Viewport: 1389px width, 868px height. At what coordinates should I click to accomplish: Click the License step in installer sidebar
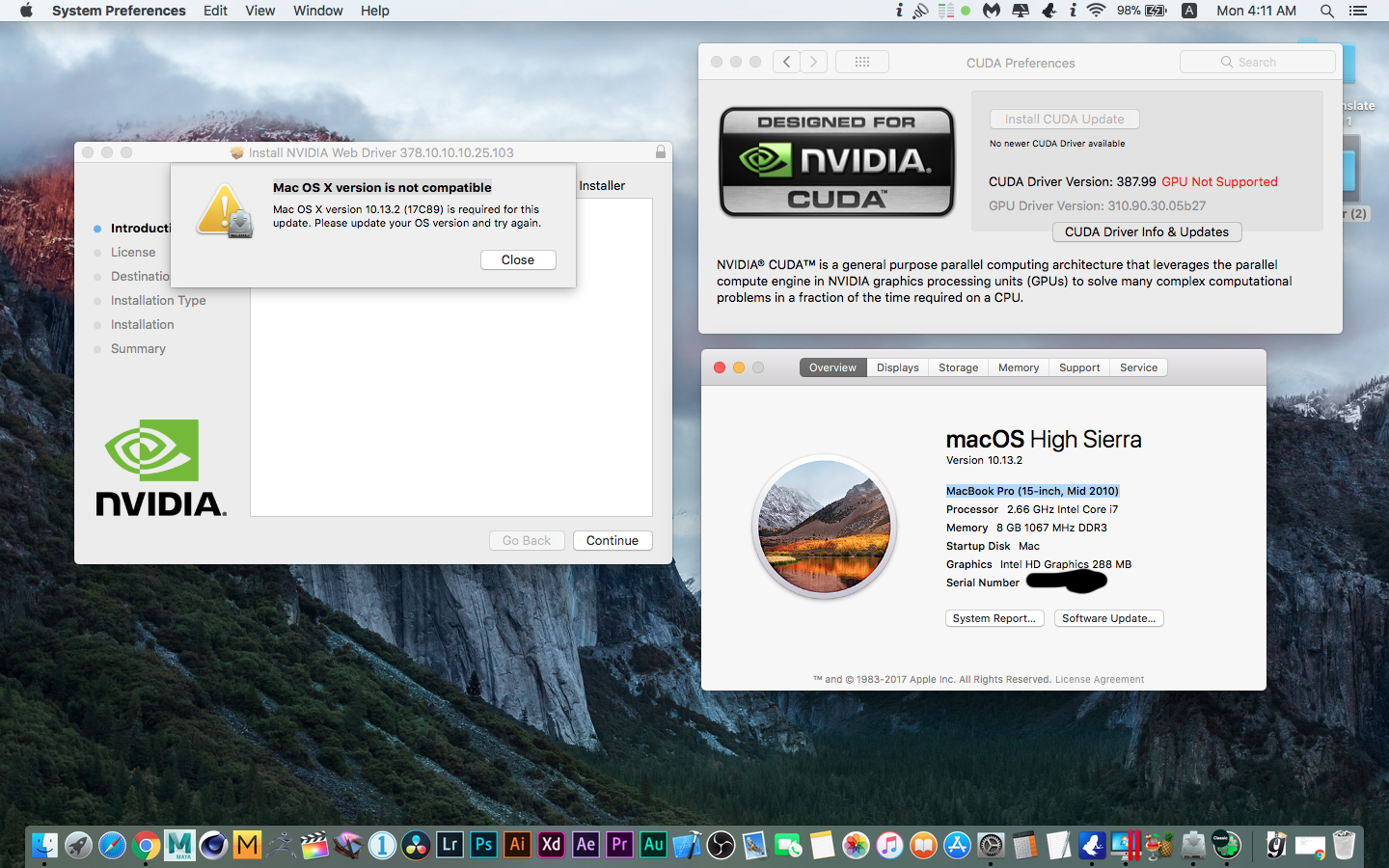(x=133, y=252)
